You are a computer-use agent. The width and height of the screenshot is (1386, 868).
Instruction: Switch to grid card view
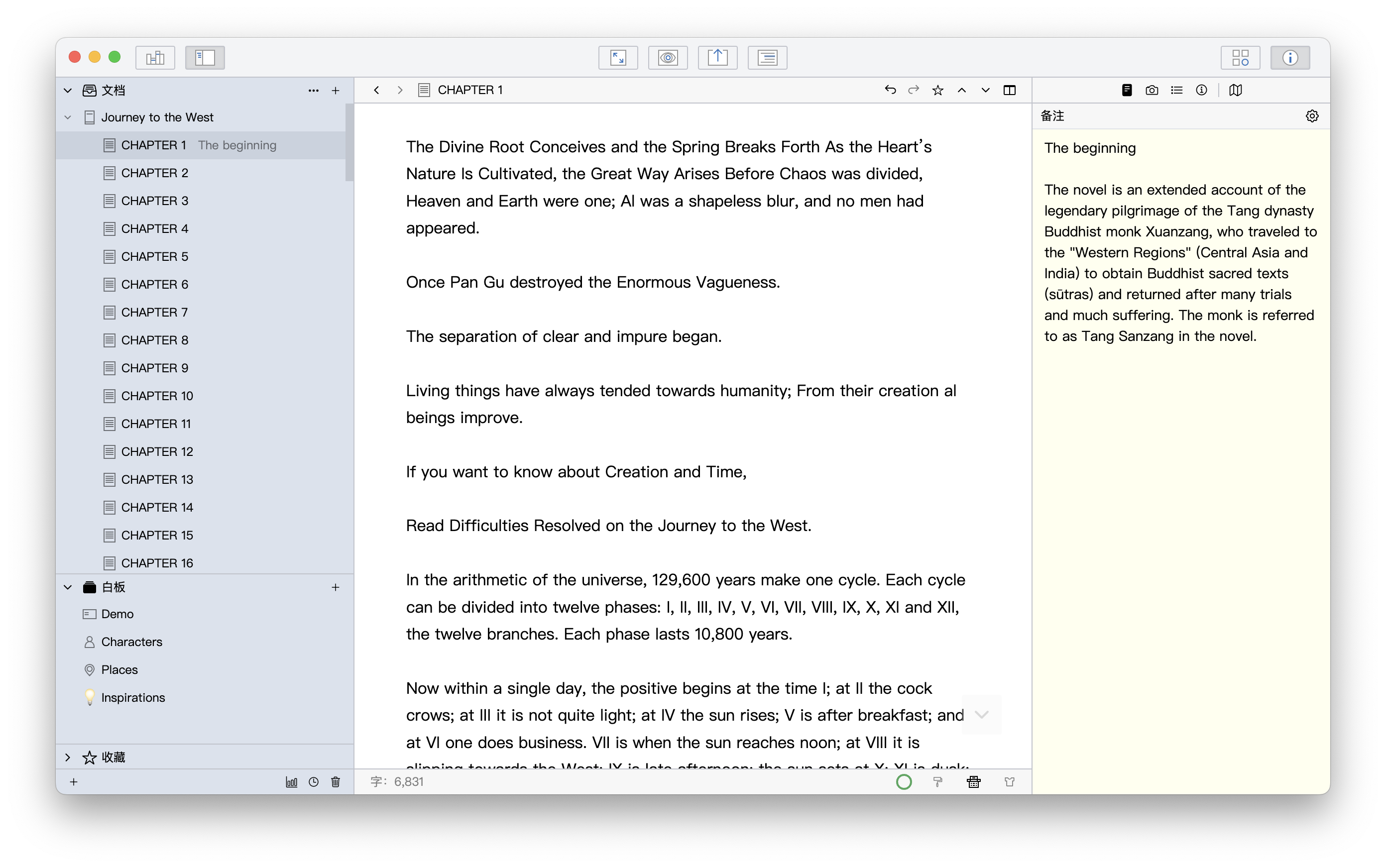[1240, 57]
